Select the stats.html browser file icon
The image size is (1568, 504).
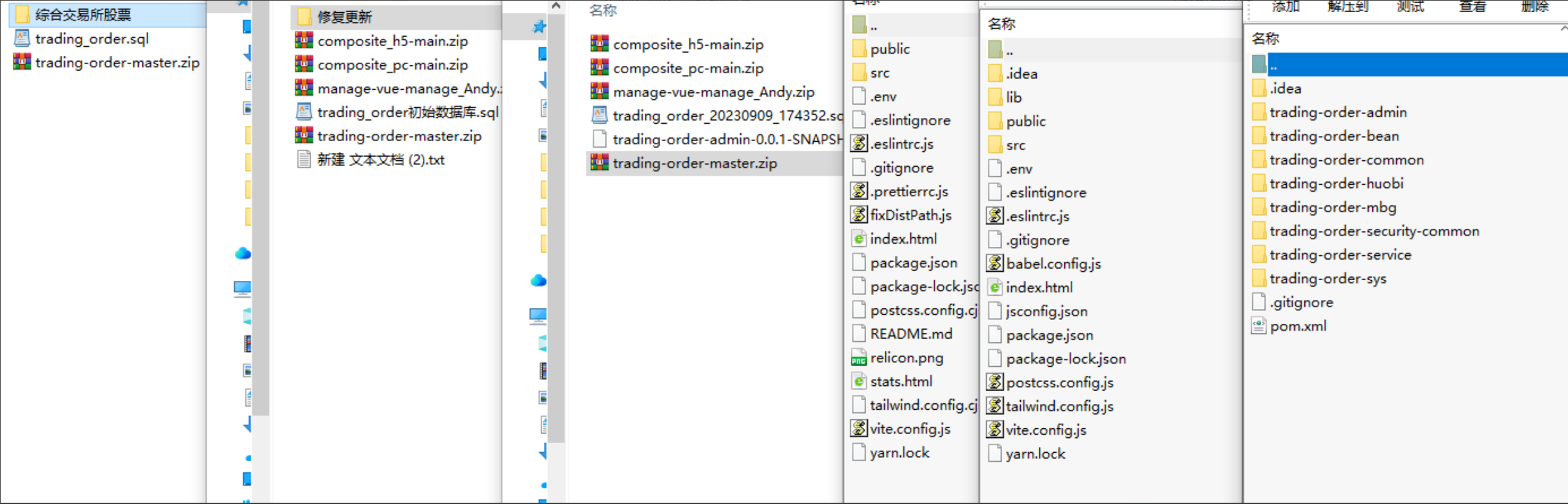click(x=858, y=382)
